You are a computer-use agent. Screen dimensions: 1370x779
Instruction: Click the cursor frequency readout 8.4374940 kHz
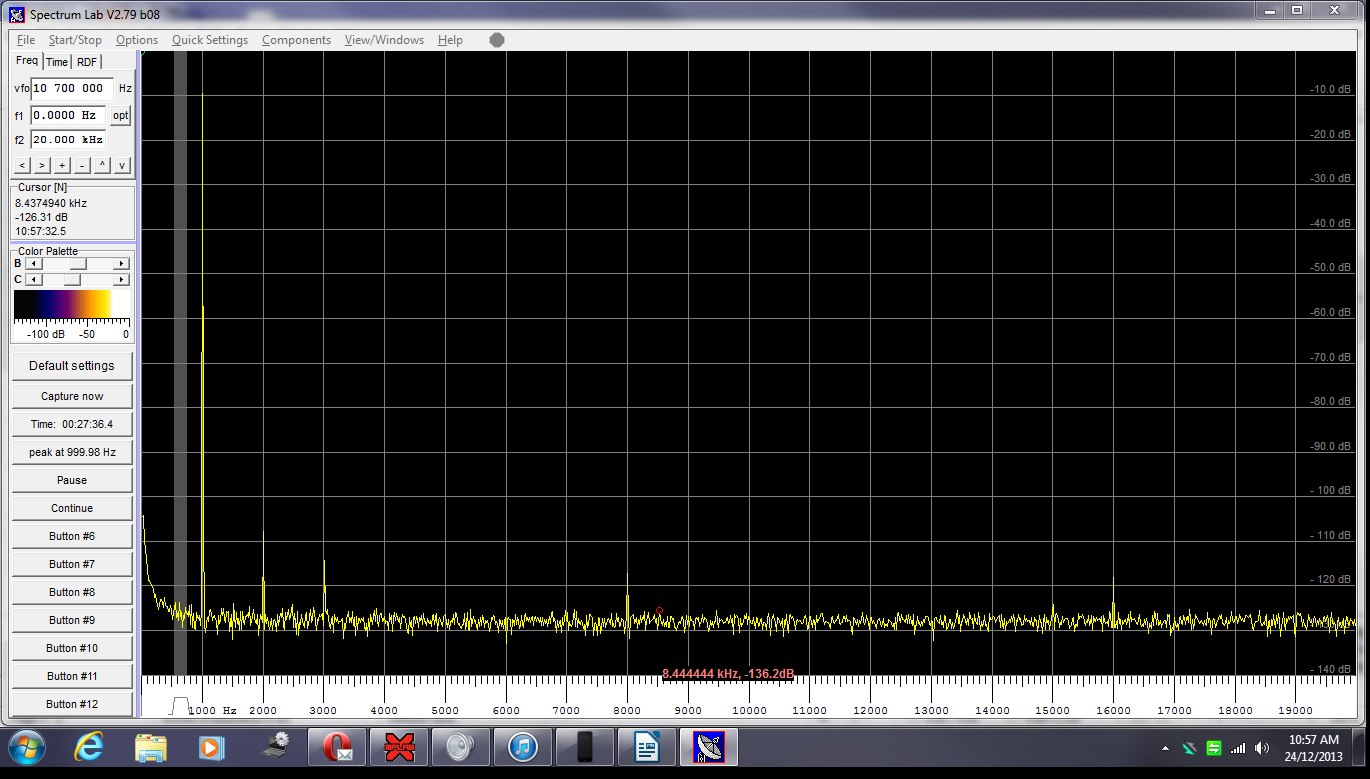[x=51, y=203]
